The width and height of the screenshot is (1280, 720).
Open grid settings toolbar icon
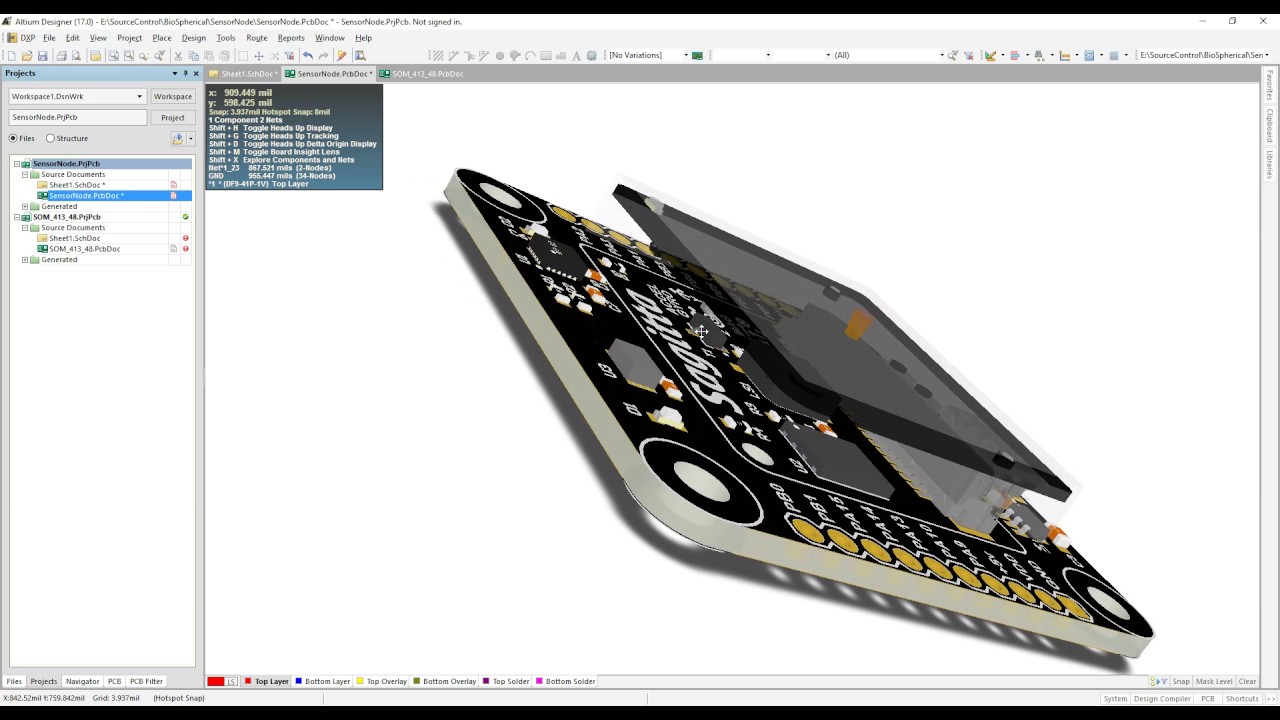tap(1114, 55)
